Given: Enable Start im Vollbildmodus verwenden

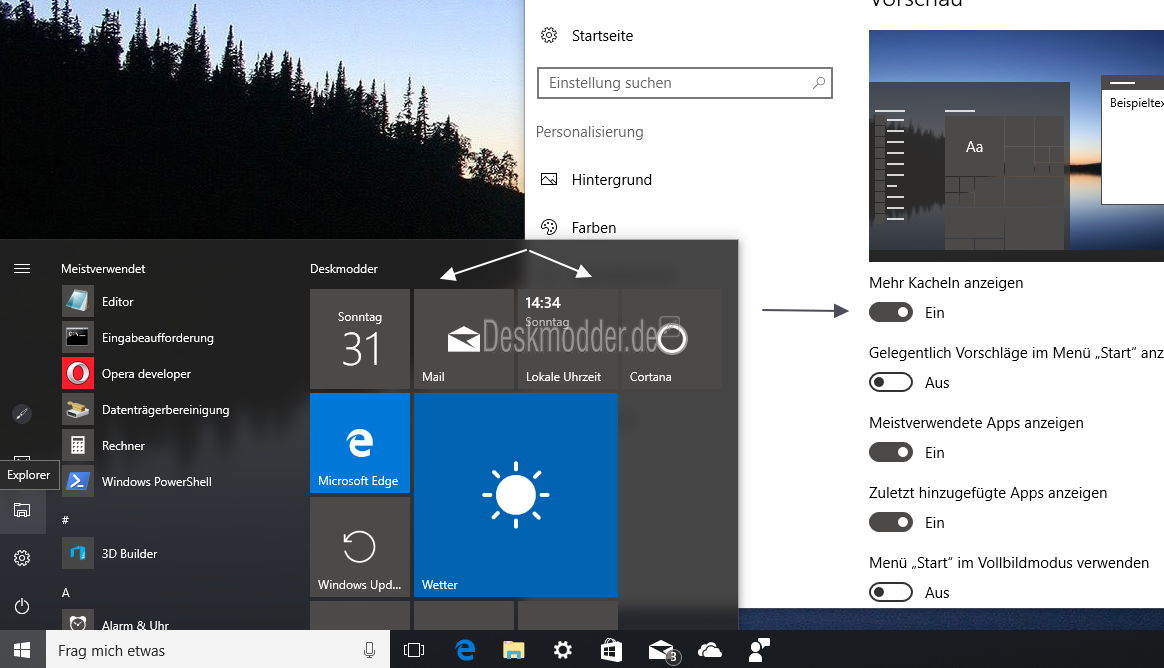Looking at the screenshot, I should [x=891, y=592].
